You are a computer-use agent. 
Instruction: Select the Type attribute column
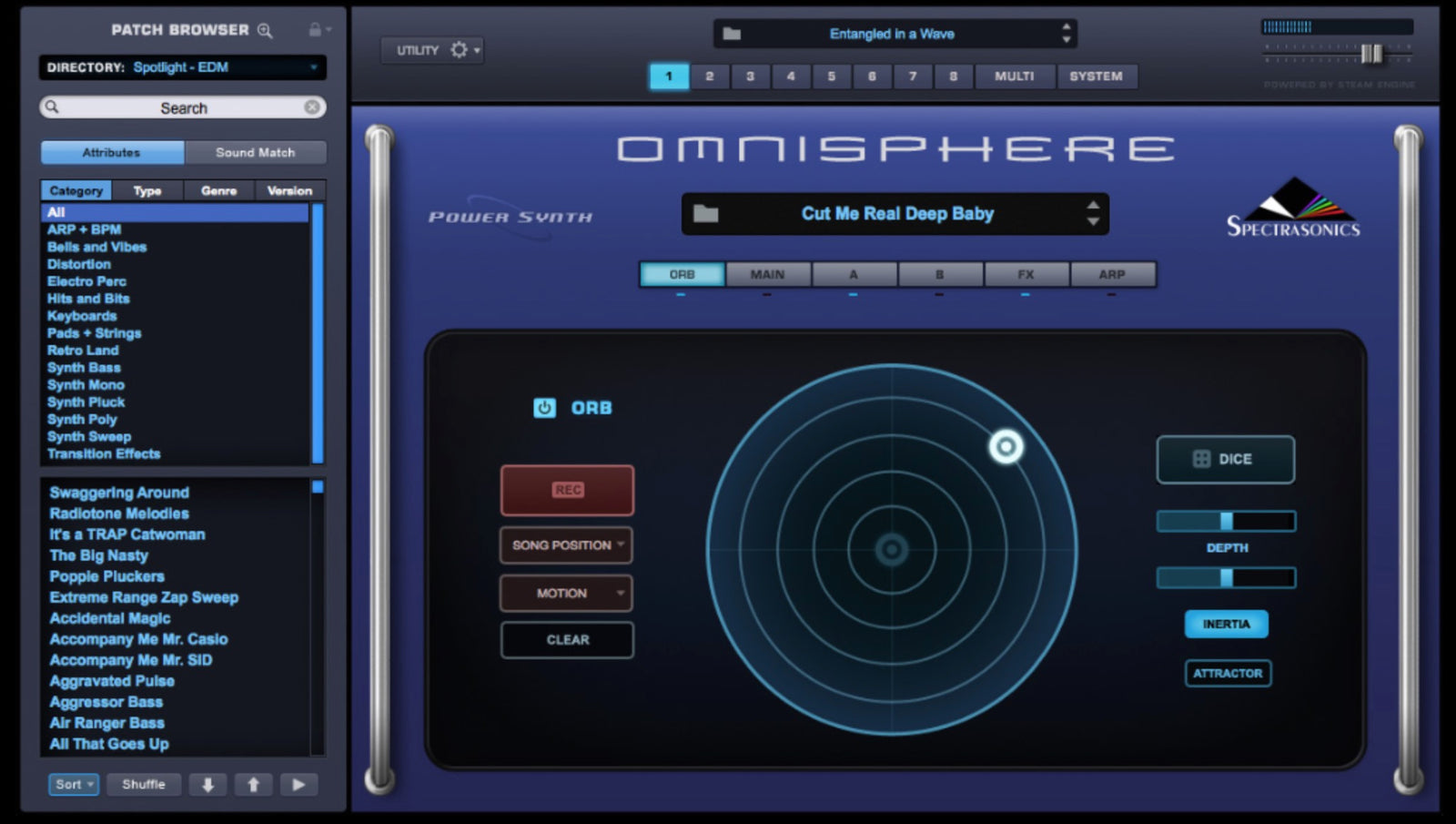pos(147,190)
